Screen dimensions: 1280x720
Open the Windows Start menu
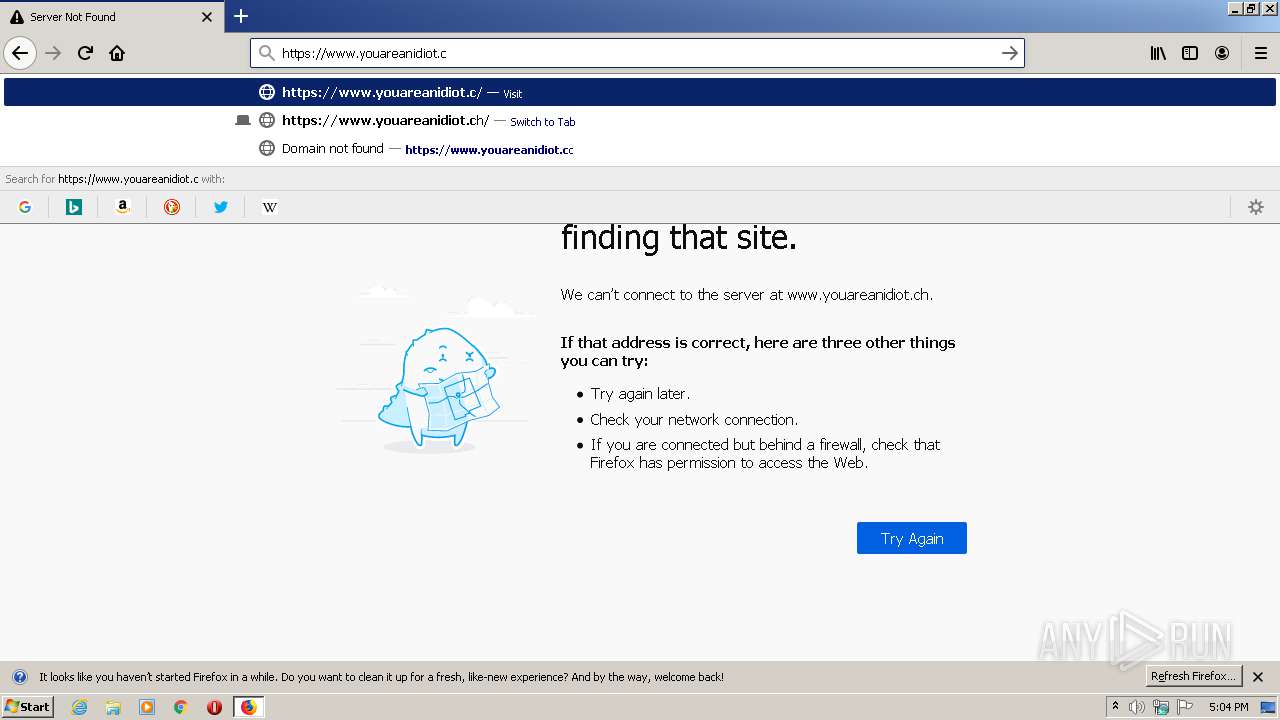[28, 706]
